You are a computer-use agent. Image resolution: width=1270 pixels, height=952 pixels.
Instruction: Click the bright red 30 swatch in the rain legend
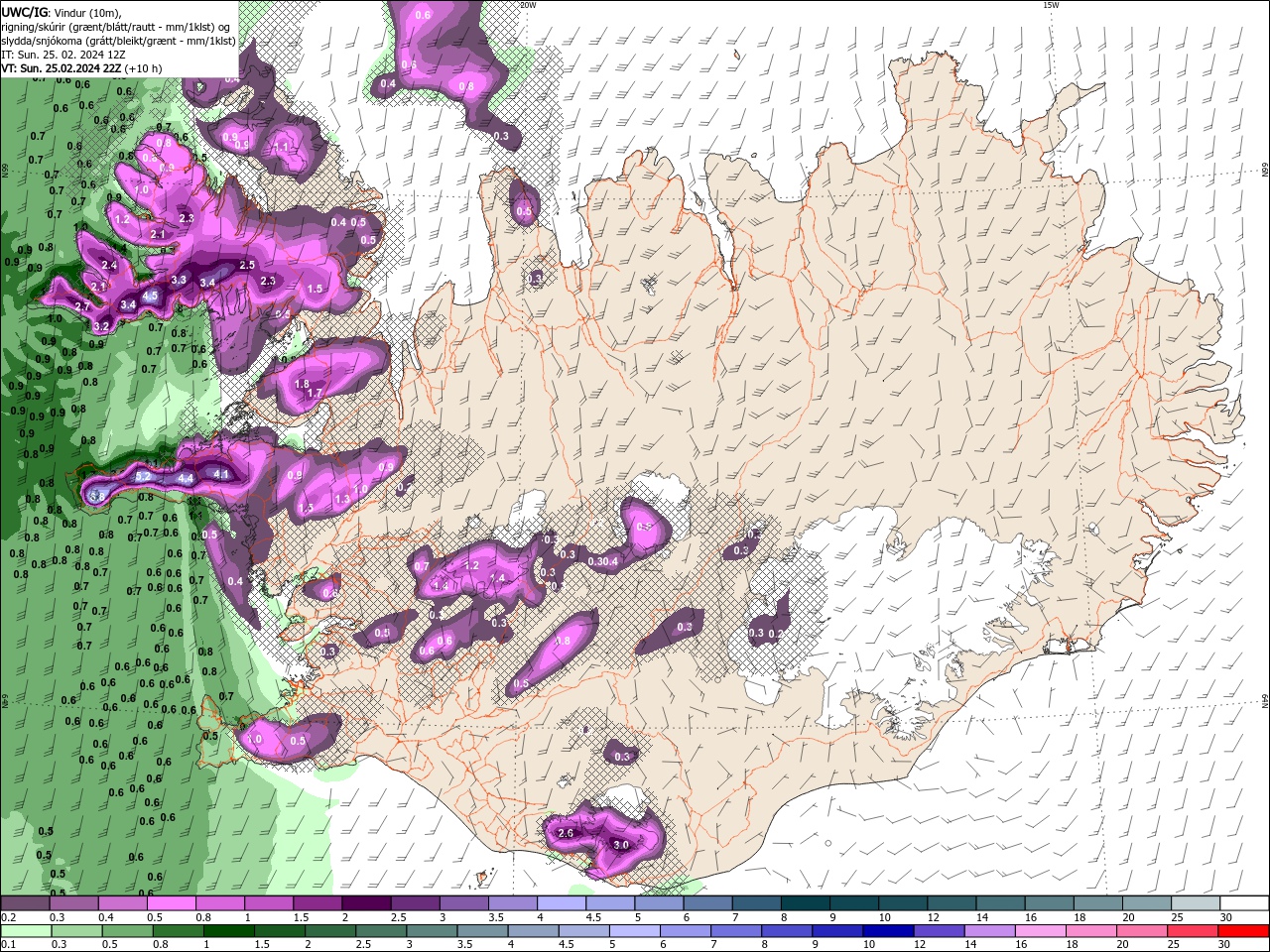pyautogui.click(x=1244, y=931)
